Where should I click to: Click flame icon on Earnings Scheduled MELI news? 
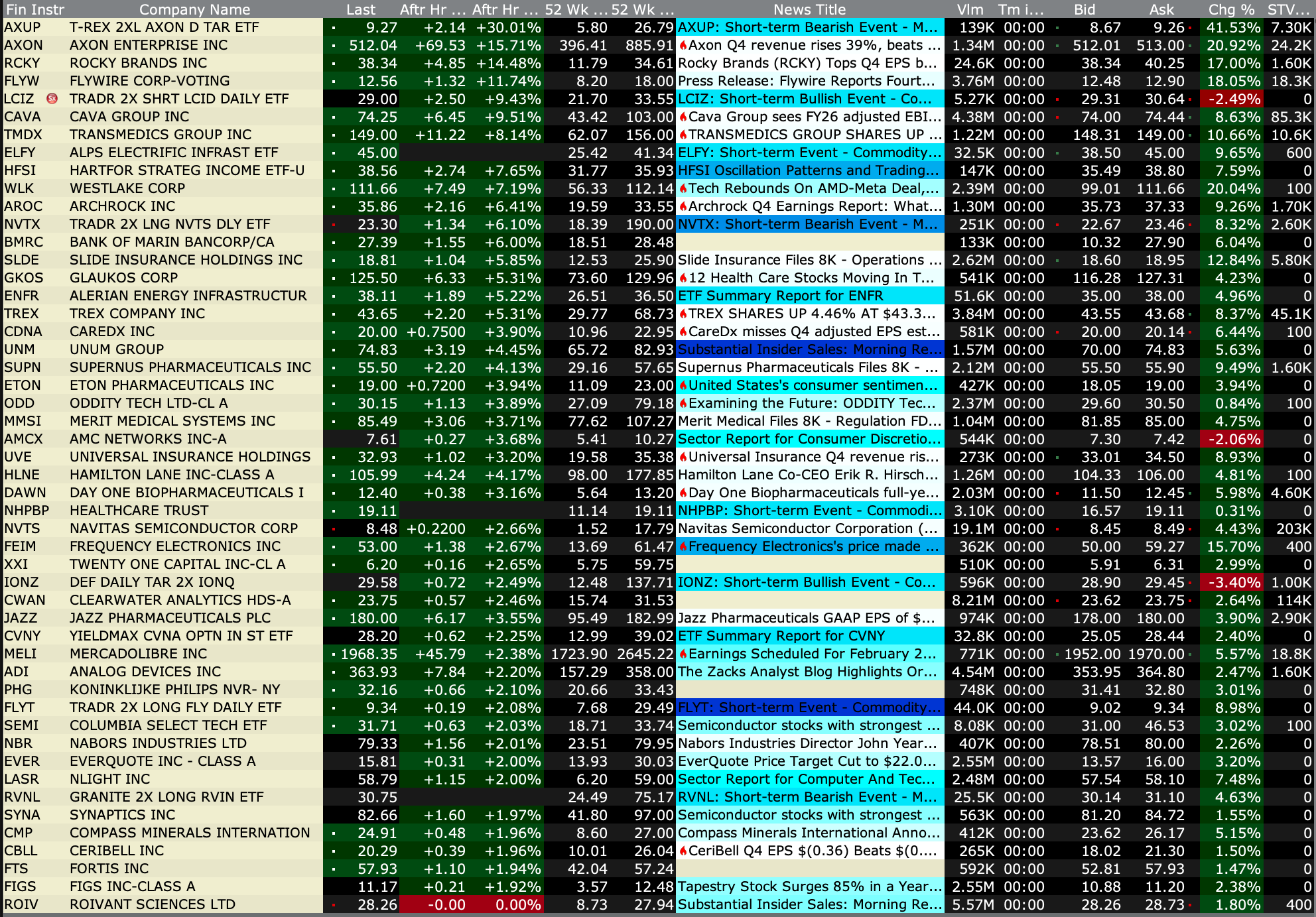(683, 654)
